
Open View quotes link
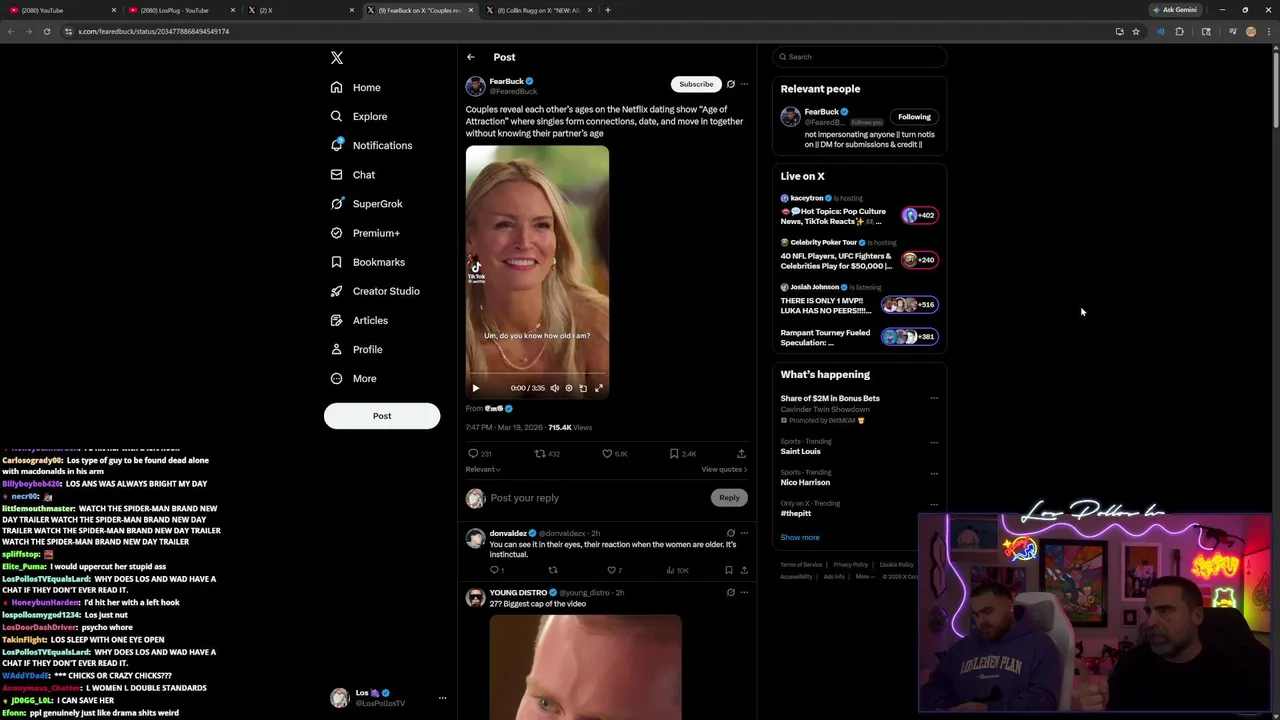(724, 469)
